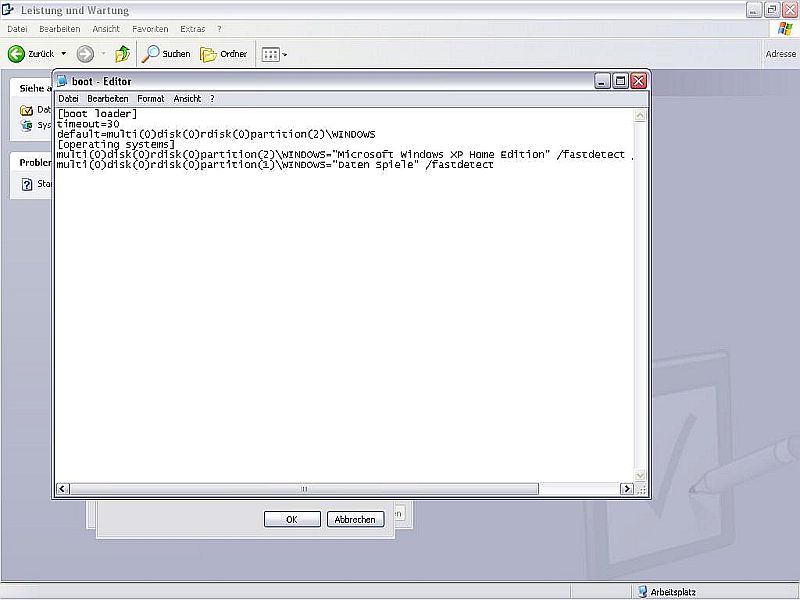Click the greyed forward arrow icon
The width and height of the screenshot is (800, 600).
pos(85,54)
